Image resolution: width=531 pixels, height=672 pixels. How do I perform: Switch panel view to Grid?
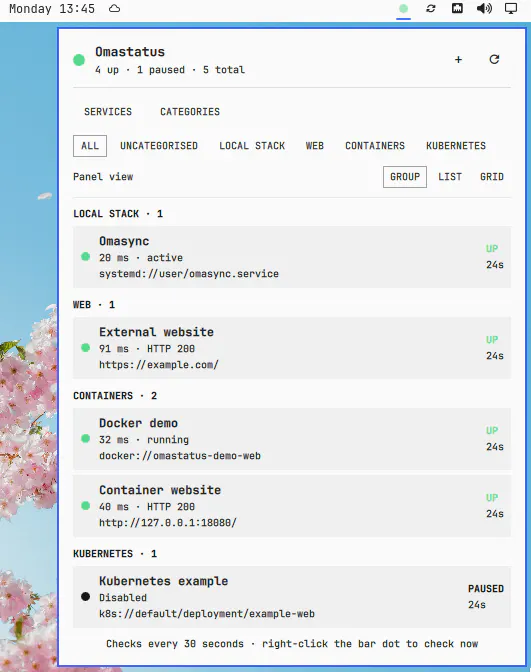click(x=492, y=177)
